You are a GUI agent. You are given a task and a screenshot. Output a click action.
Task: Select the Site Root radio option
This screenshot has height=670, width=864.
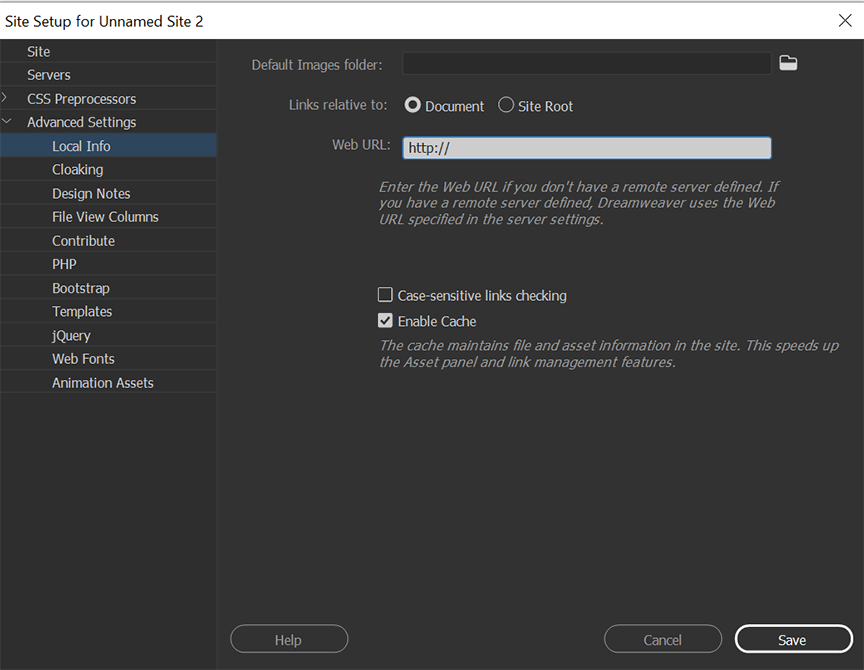click(506, 105)
